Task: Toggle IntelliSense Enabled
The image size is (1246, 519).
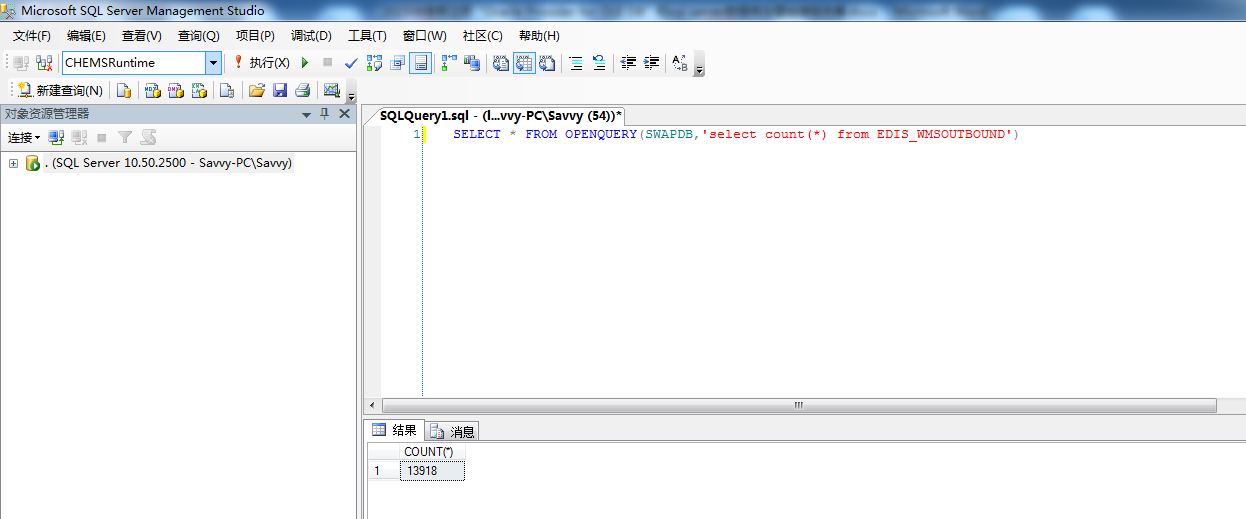Action: pyautogui.click(x=421, y=63)
